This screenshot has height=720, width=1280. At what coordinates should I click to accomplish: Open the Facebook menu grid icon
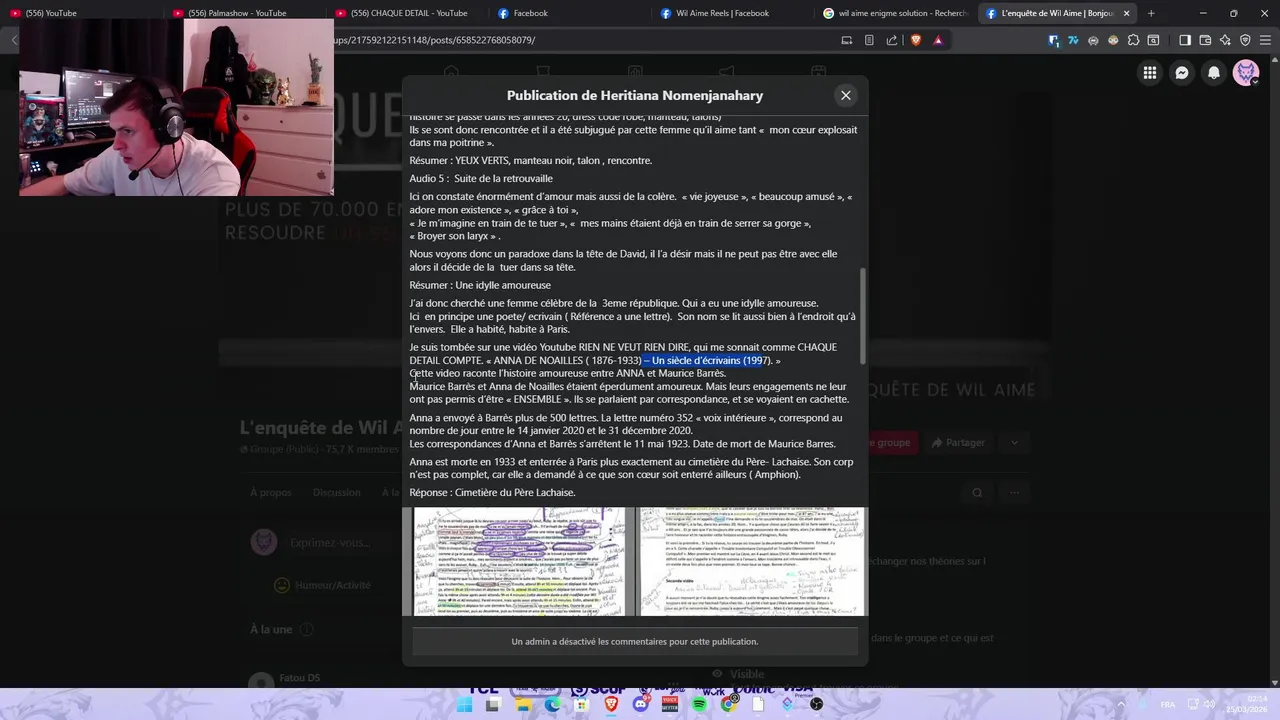click(x=1150, y=73)
